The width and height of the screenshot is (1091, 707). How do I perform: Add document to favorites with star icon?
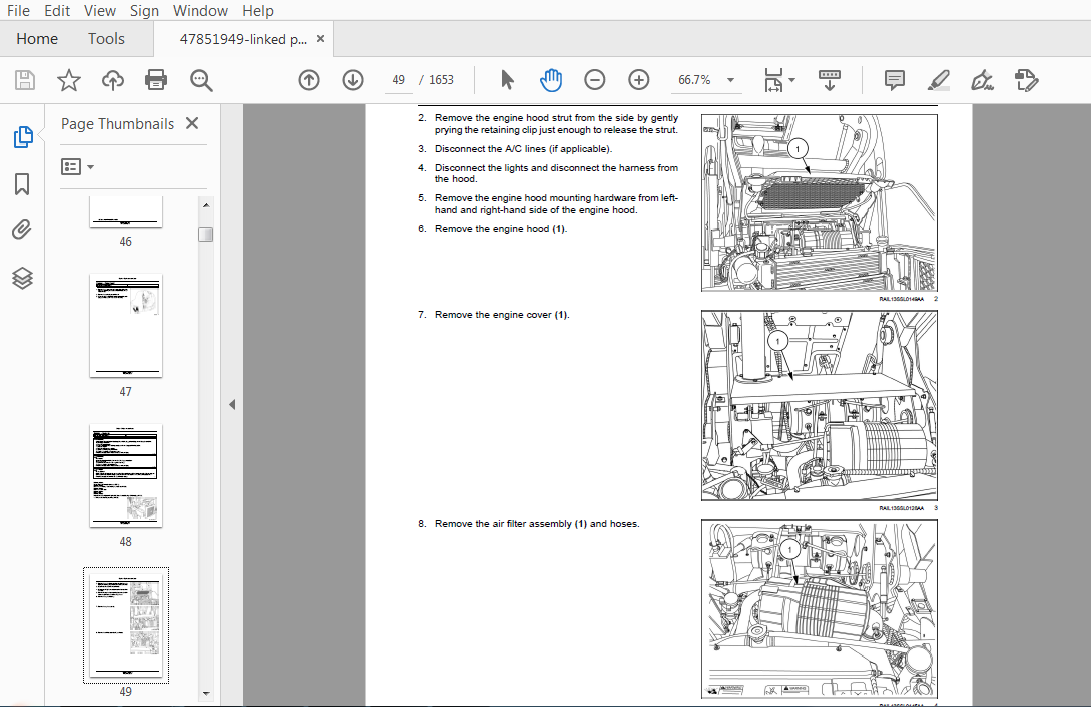[69, 80]
